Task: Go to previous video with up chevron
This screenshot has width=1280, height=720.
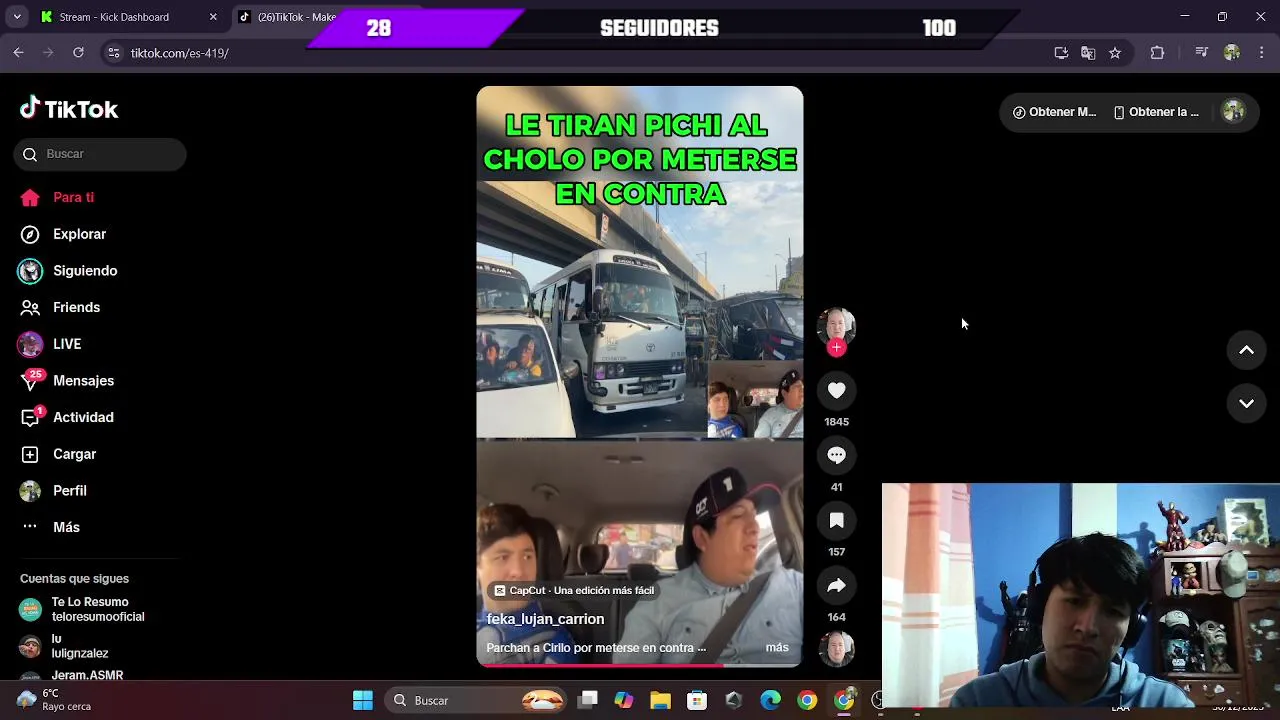Action: (1247, 350)
